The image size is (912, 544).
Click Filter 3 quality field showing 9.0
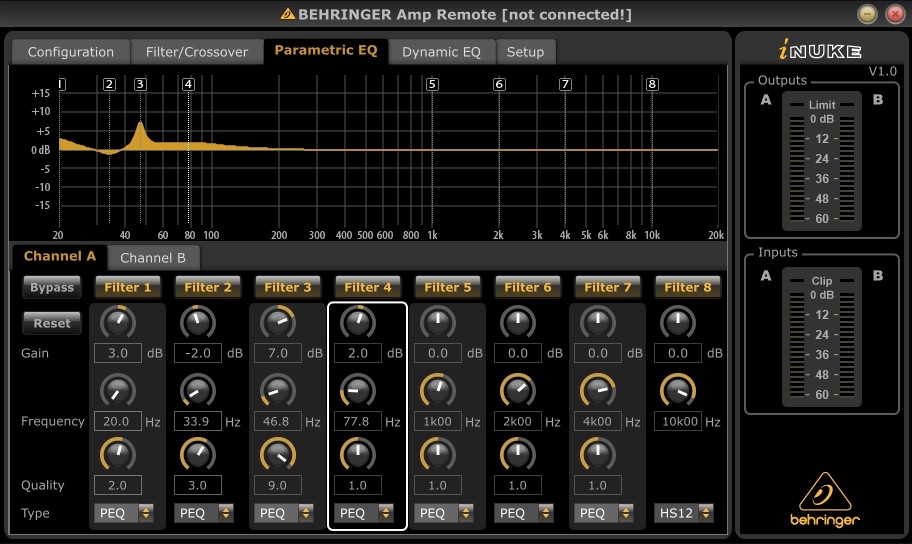click(x=277, y=485)
